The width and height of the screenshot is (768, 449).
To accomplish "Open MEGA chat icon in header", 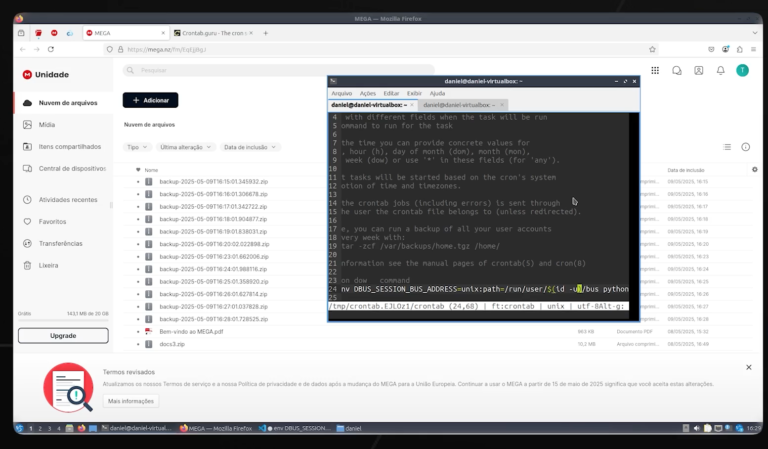I will click(677, 70).
